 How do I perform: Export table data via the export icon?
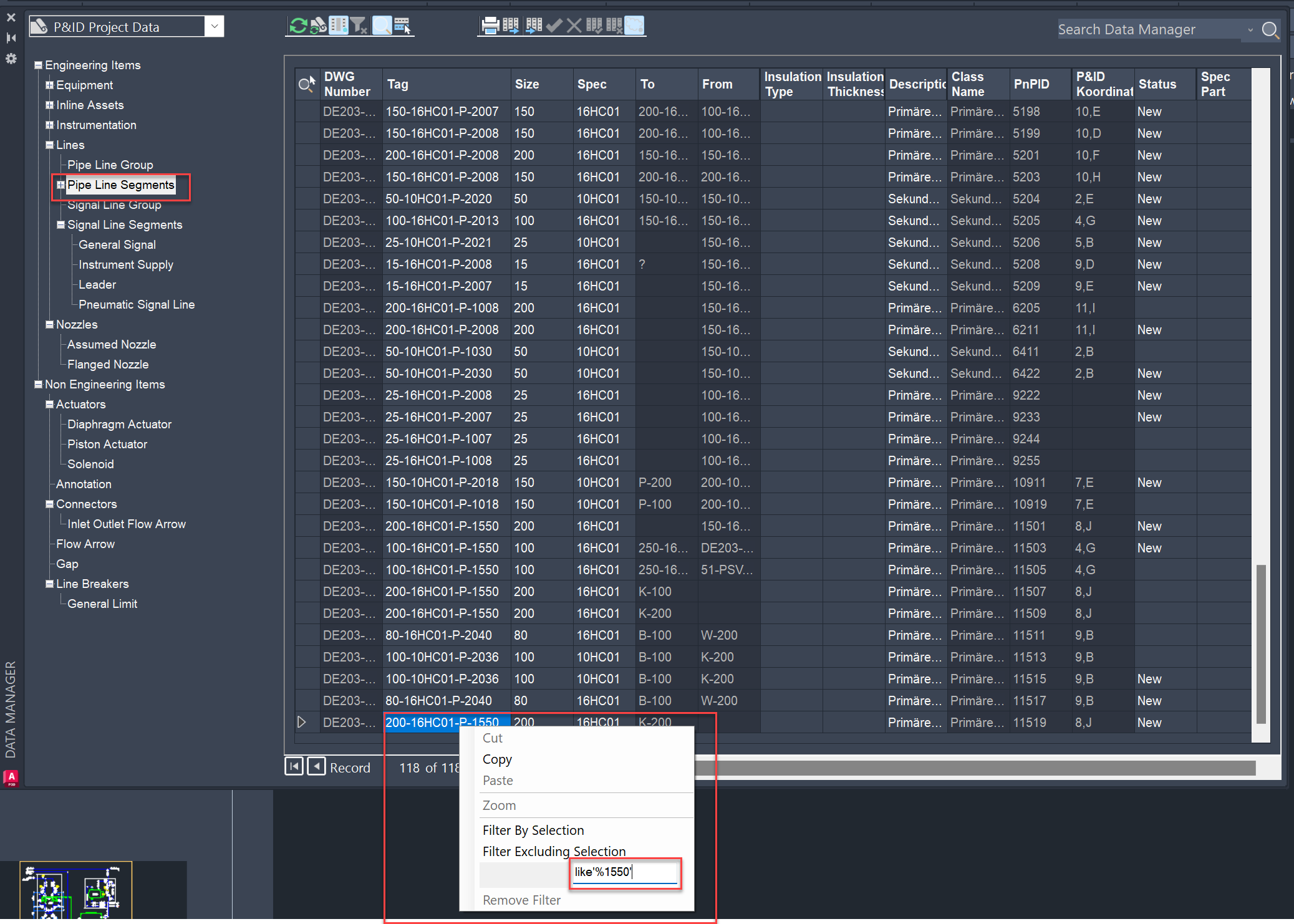pos(512,26)
